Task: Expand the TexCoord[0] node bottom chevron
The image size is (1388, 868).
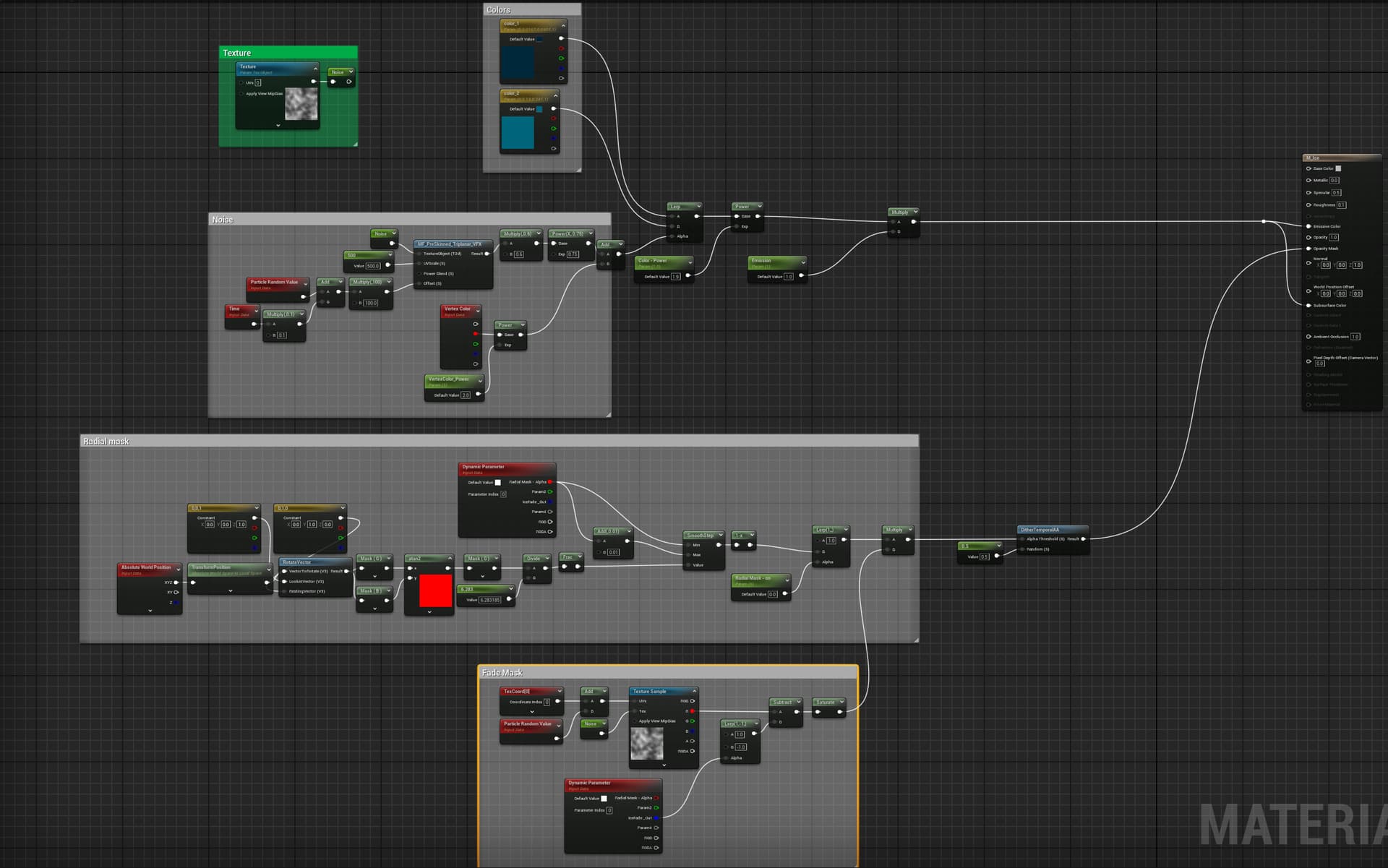Action: [x=532, y=712]
